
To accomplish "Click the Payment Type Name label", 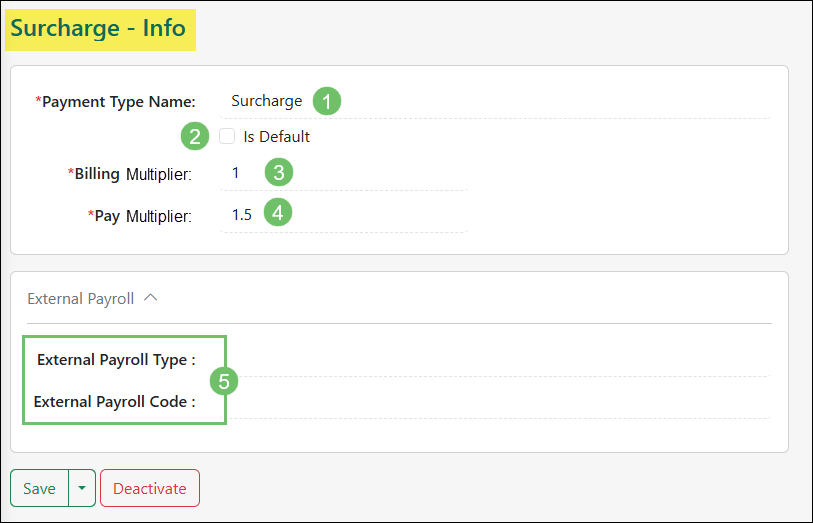I will 115,102.
